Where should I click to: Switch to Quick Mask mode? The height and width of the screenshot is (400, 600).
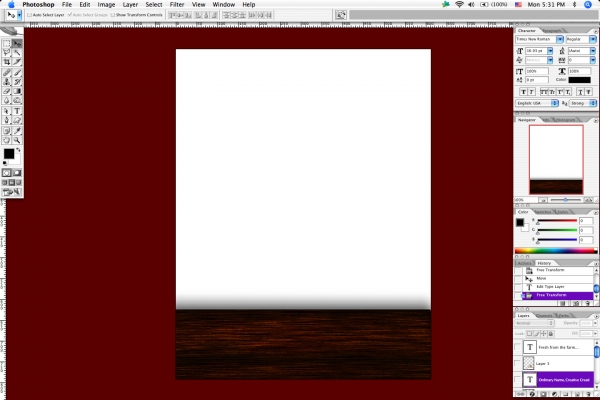pyautogui.click(x=17, y=173)
